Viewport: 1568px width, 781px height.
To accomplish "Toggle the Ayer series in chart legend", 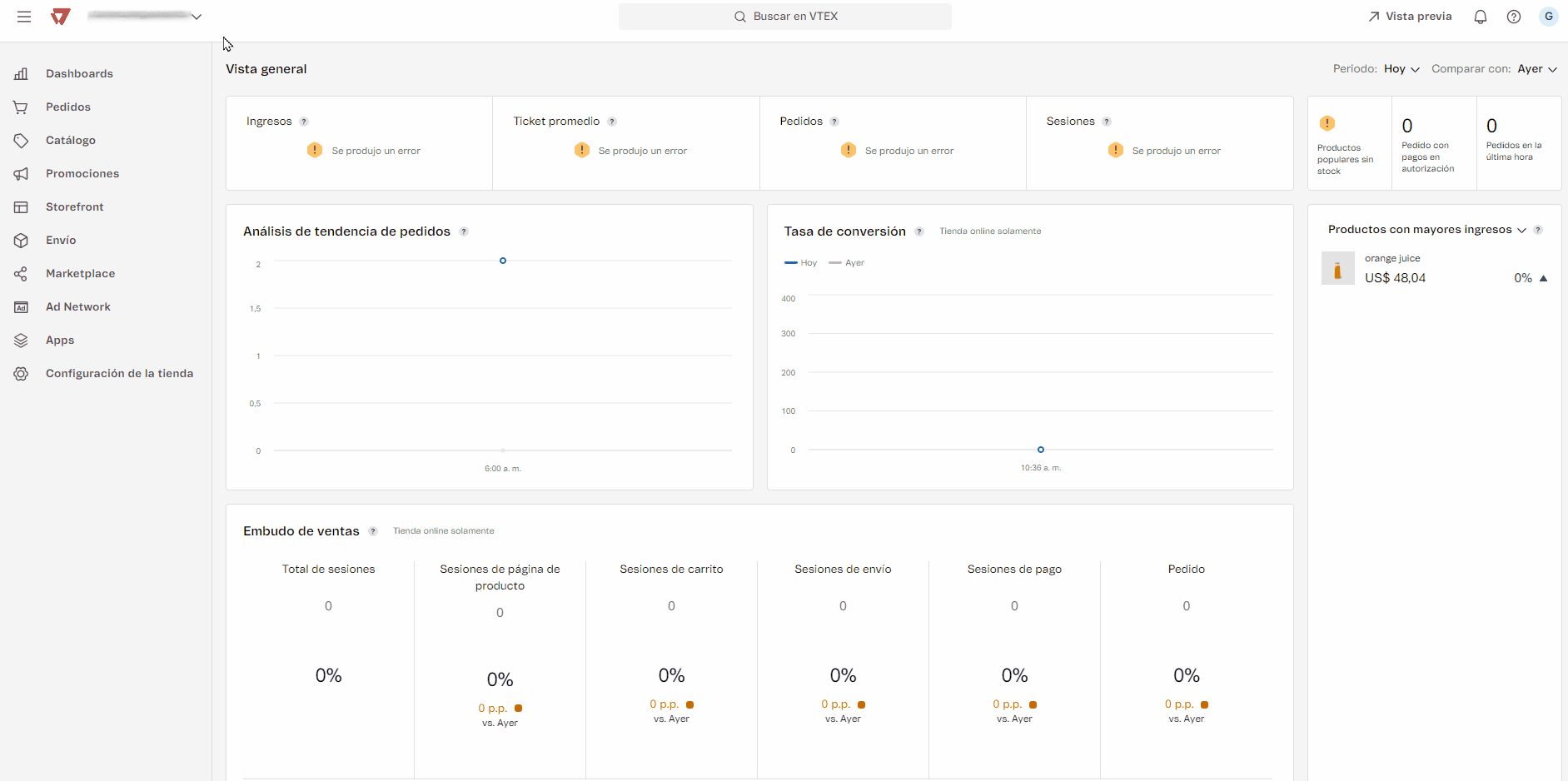I will click(x=847, y=263).
